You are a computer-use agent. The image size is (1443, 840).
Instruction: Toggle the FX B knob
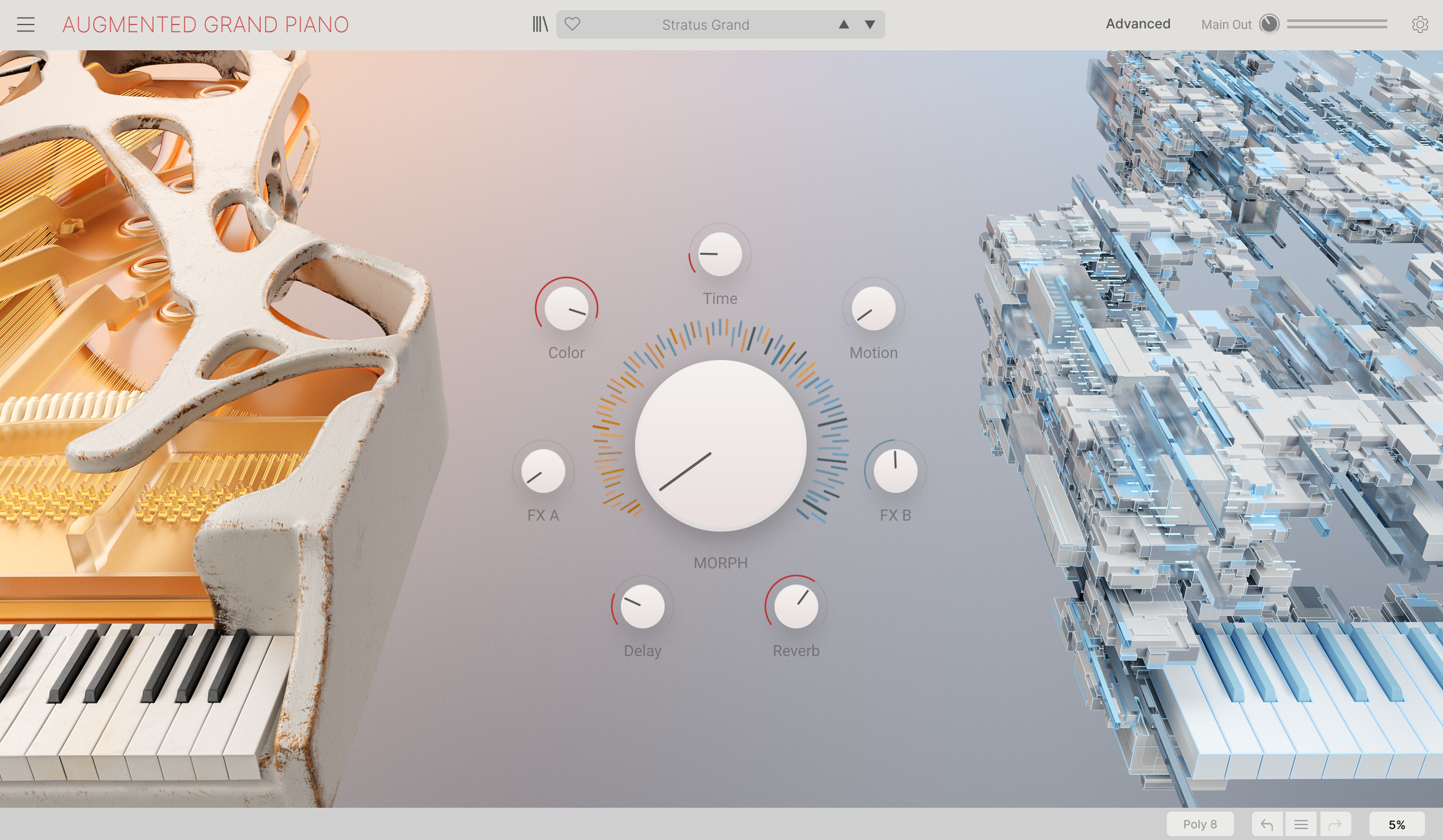896,472
